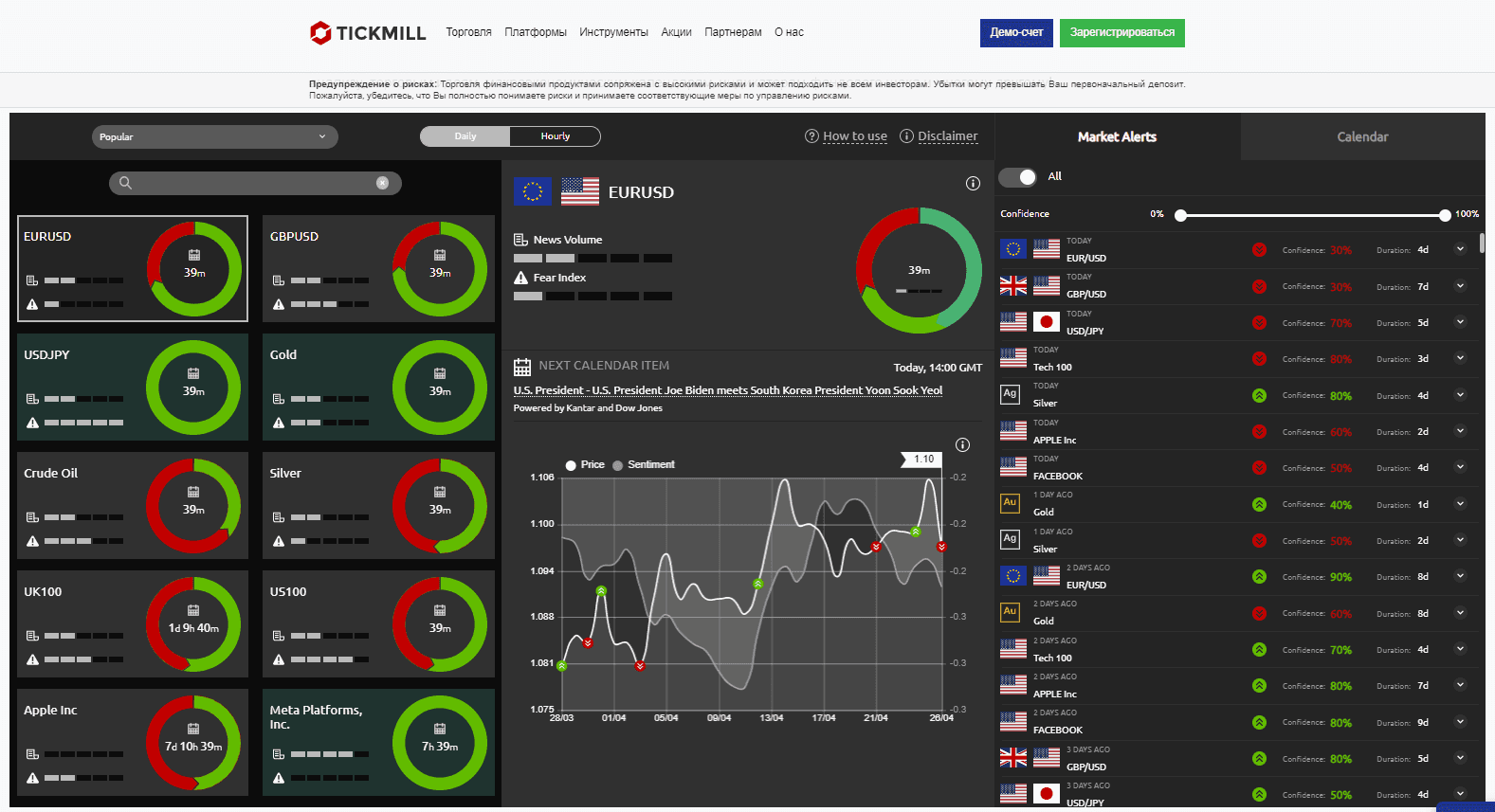Click the Au icon in 1 day ago Gold alert
Screen dimensions: 1495x812
[x=1011, y=503]
